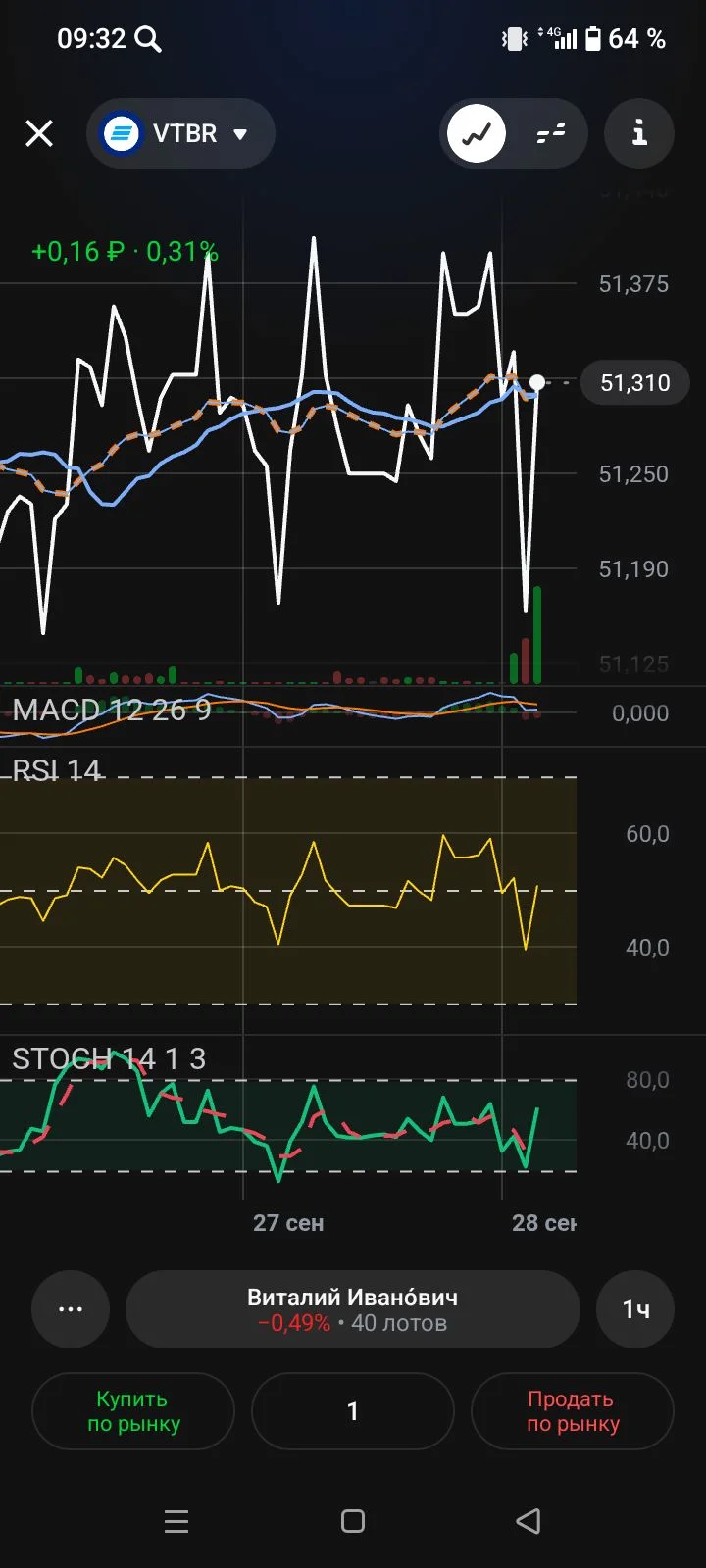This screenshot has width=706, height=1568.
Task: Tap Android home navigation icon
Action: pyautogui.click(x=353, y=1521)
